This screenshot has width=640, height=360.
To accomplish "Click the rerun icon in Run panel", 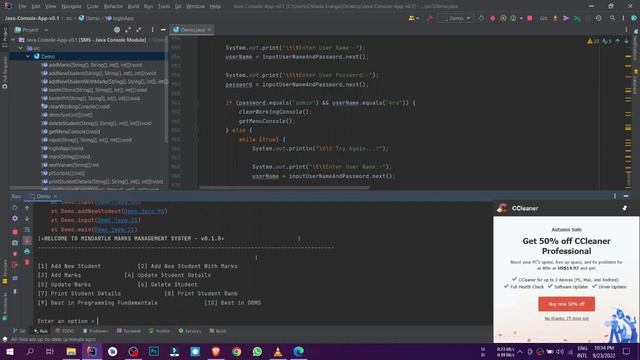I will pos(15,207).
